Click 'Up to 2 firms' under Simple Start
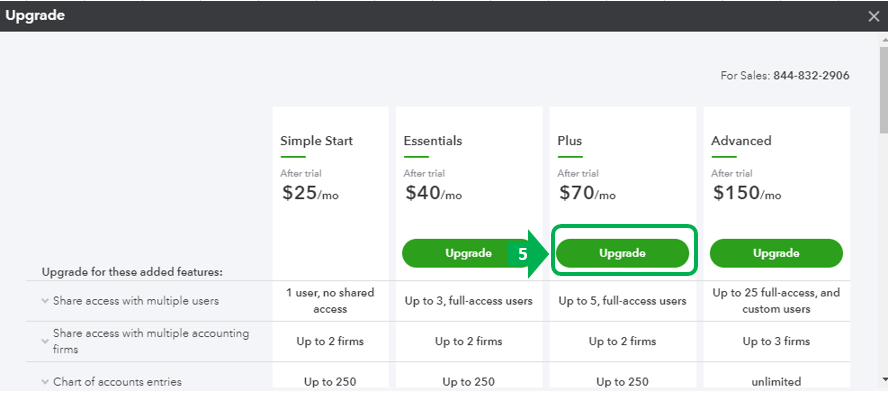 click(330, 342)
